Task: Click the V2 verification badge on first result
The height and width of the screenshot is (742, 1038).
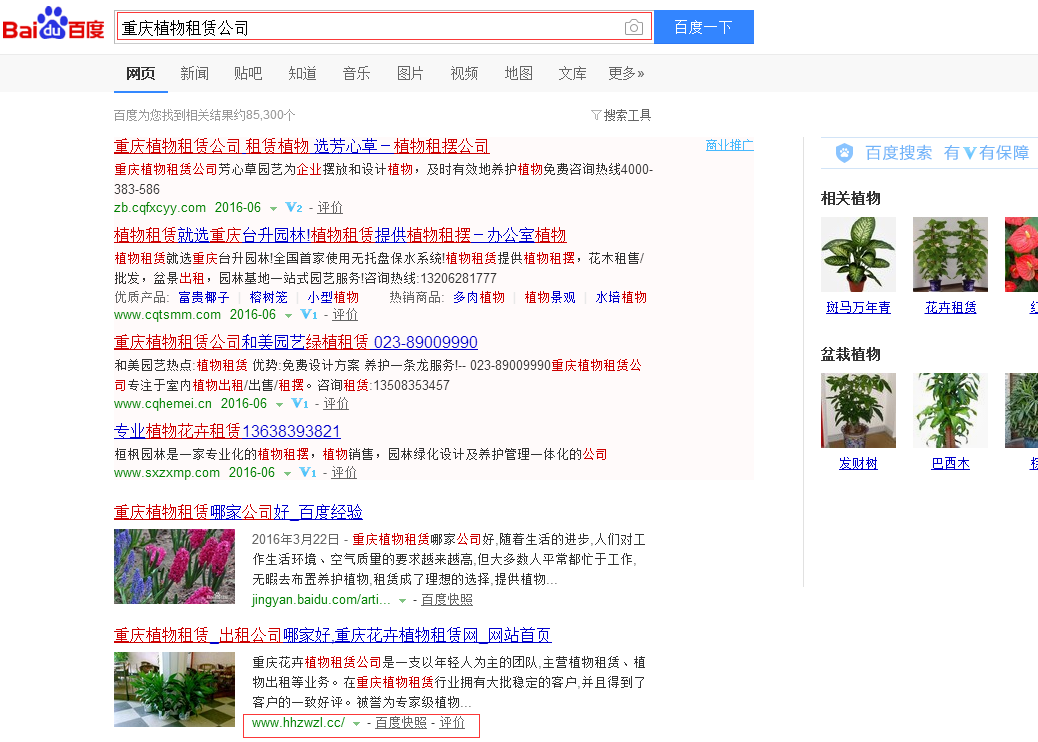Action: click(293, 207)
